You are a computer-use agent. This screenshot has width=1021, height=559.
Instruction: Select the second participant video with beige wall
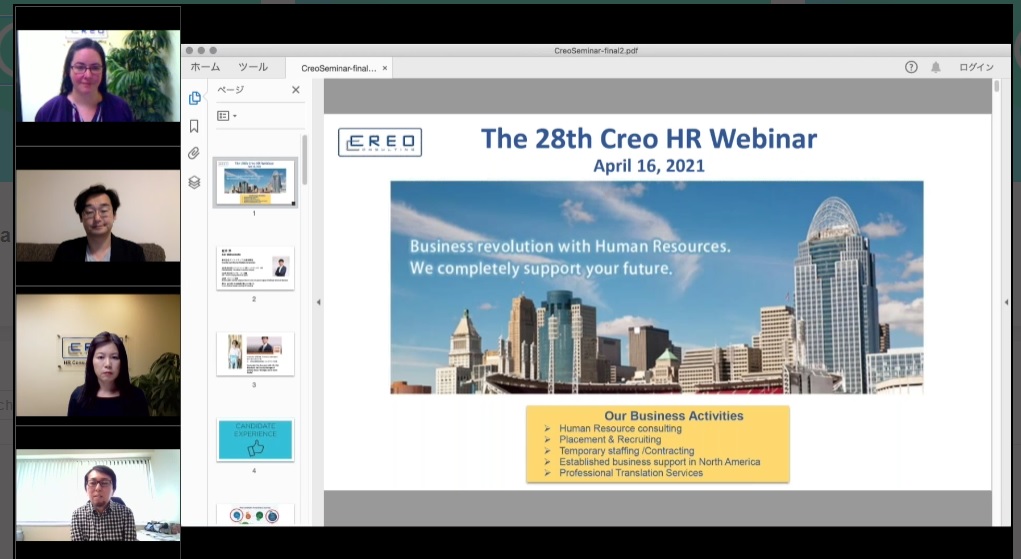coord(98,216)
